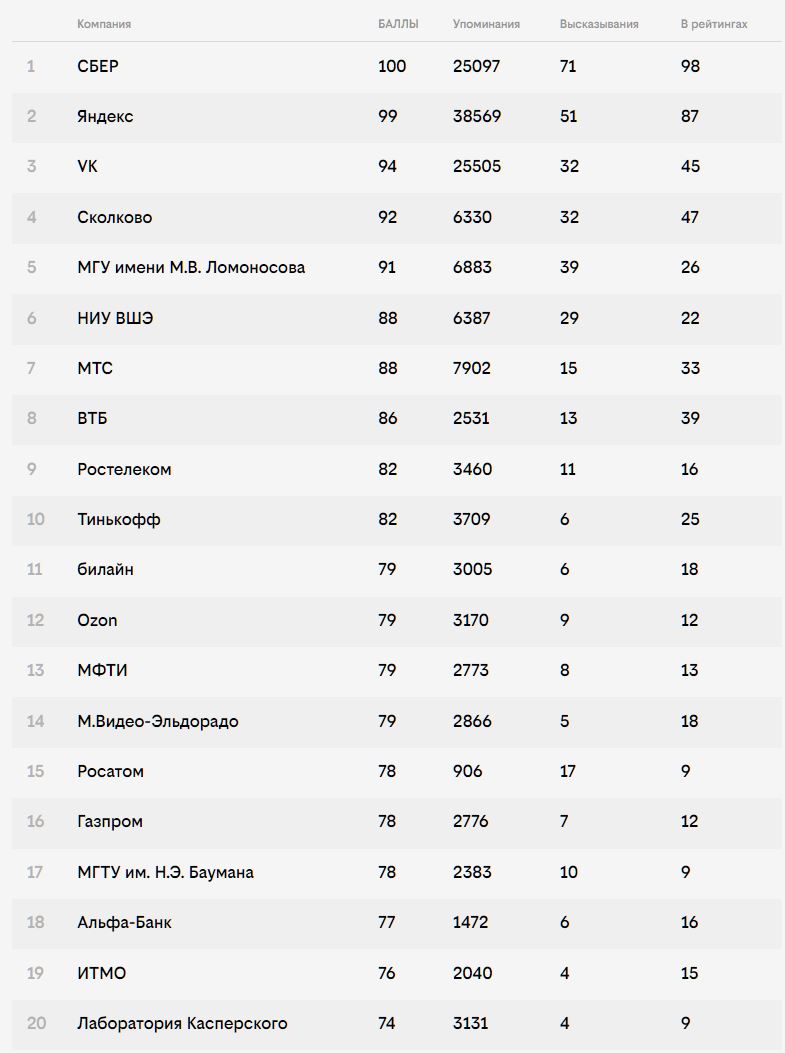Image resolution: width=785 pixels, height=1053 pixels.
Task: Click the Ozon company name
Action: tap(97, 620)
